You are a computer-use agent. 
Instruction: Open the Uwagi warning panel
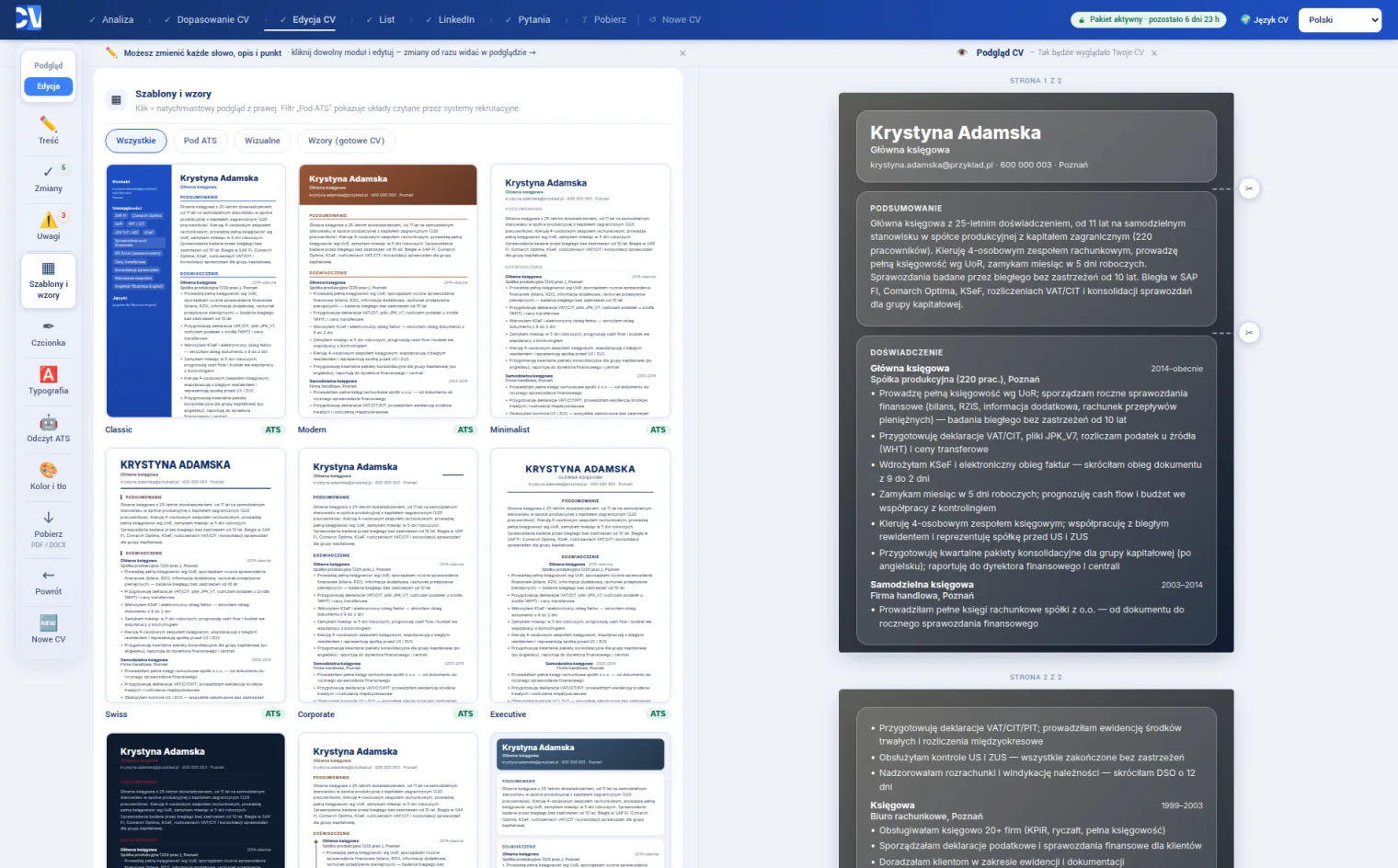coord(49,225)
